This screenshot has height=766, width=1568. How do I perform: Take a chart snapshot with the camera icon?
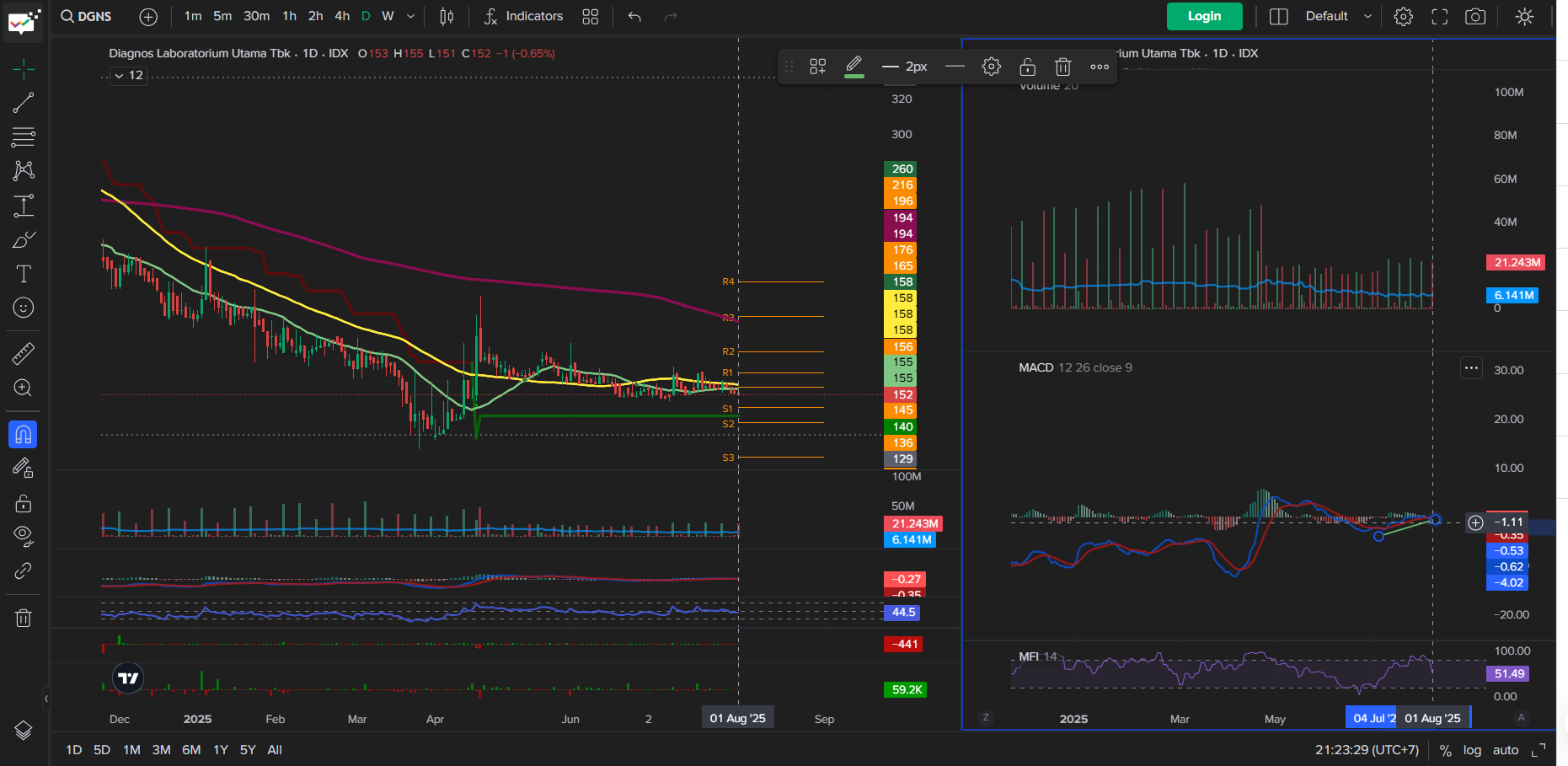pos(1475,16)
